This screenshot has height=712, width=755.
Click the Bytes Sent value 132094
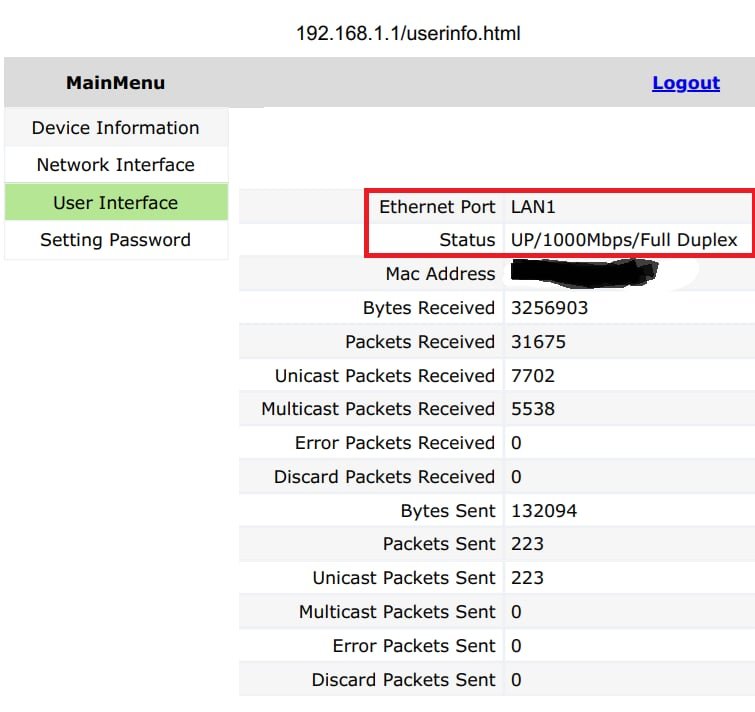tap(543, 511)
